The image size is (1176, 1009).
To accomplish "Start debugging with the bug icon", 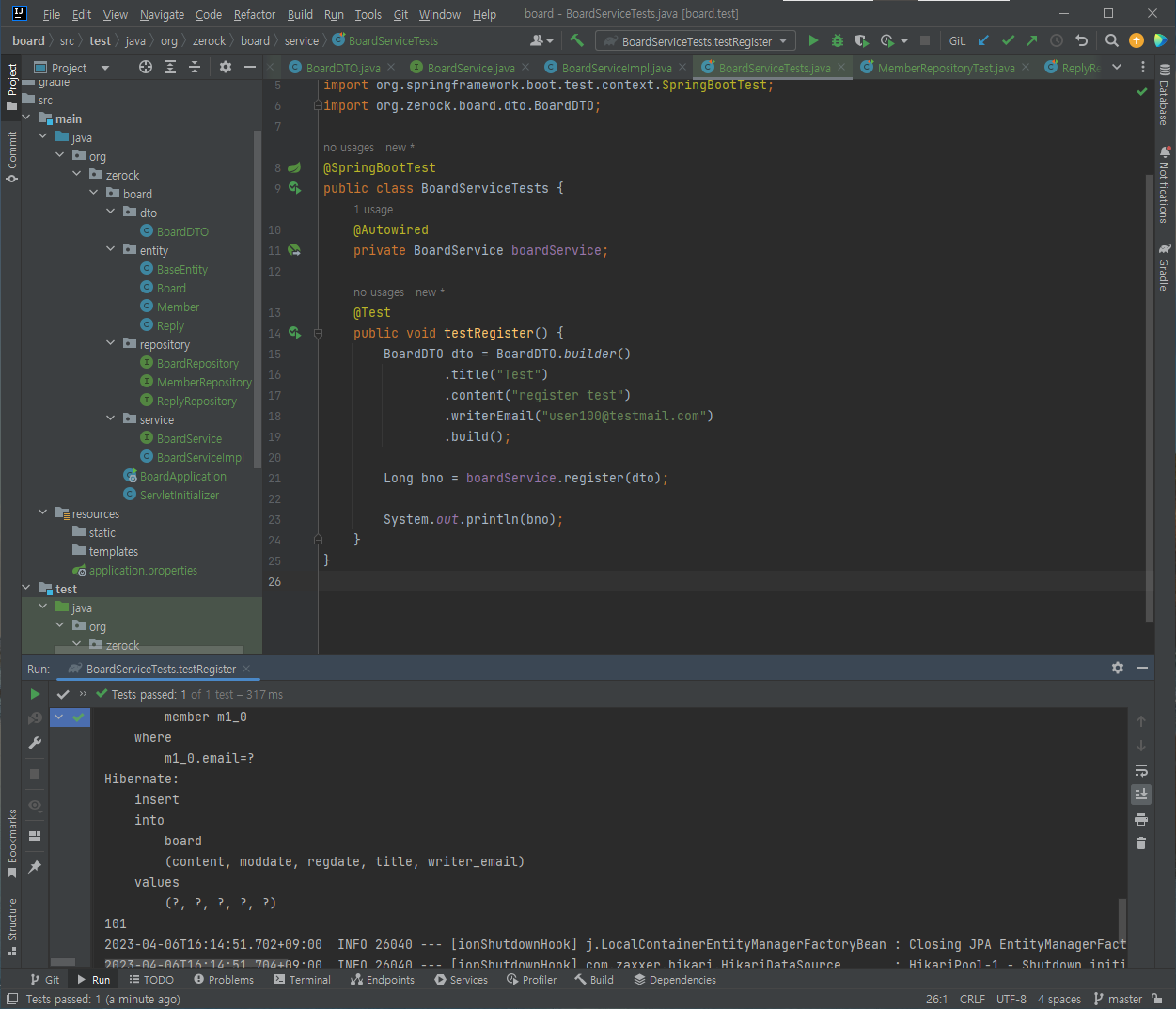I will 838,40.
